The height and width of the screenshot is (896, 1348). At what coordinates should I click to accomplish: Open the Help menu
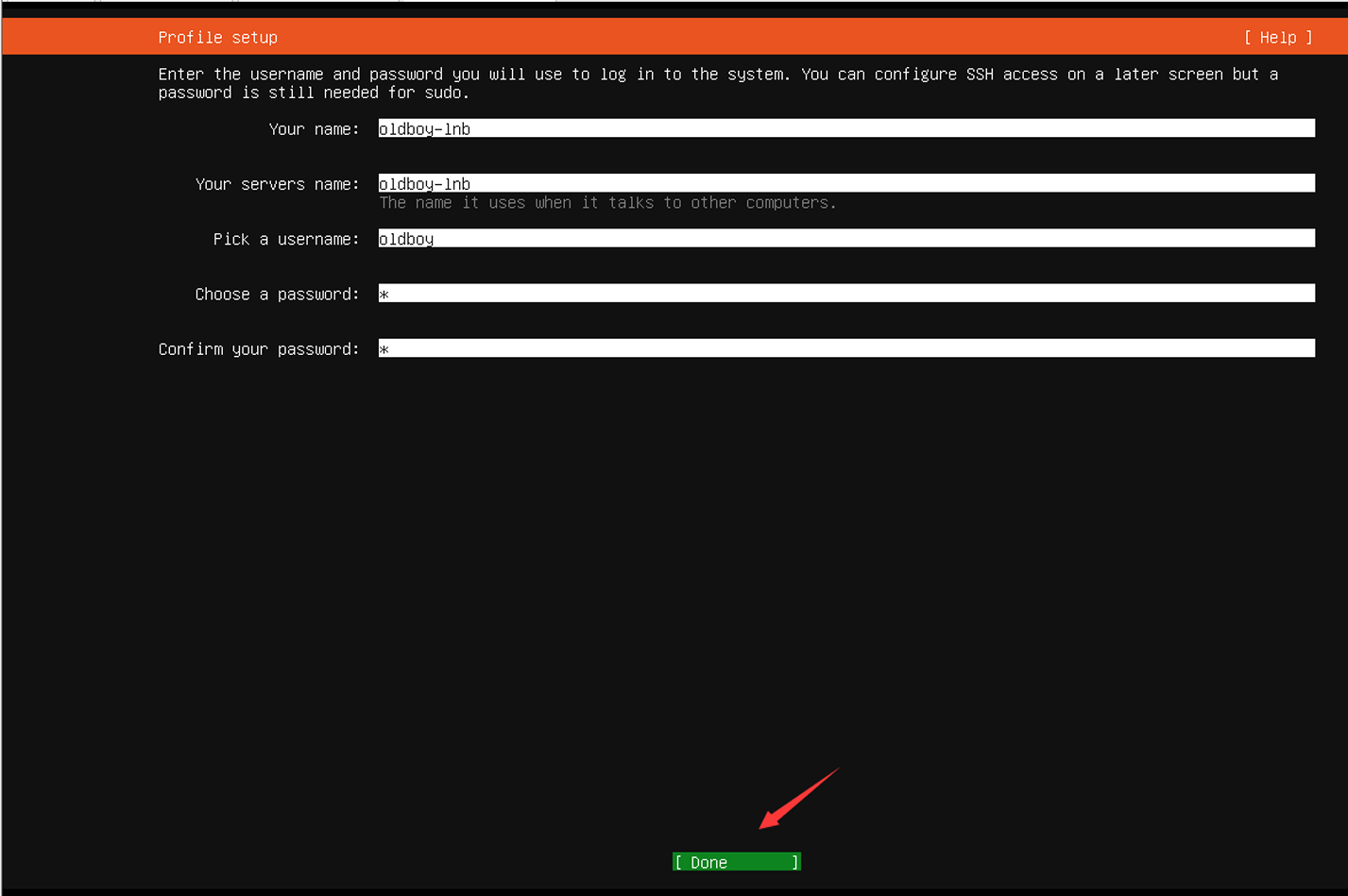click(x=1278, y=38)
